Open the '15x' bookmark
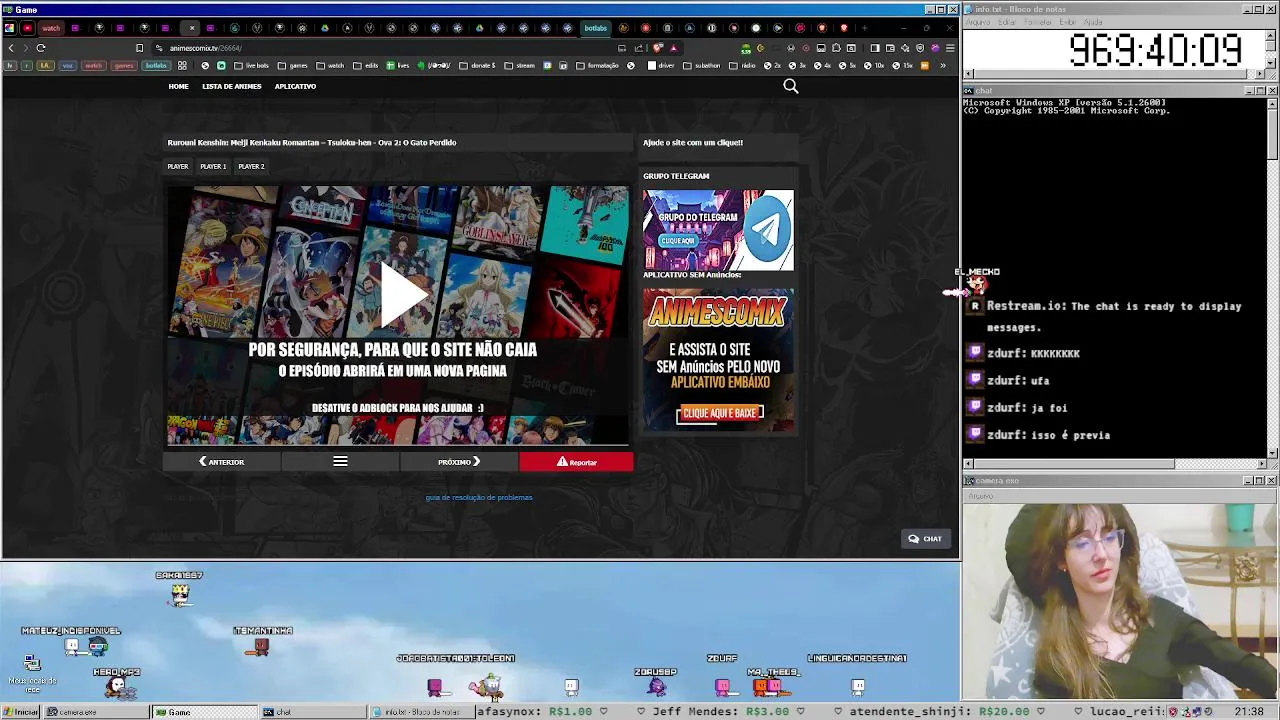This screenshot has height=720, width=1280. pos(903,66)
